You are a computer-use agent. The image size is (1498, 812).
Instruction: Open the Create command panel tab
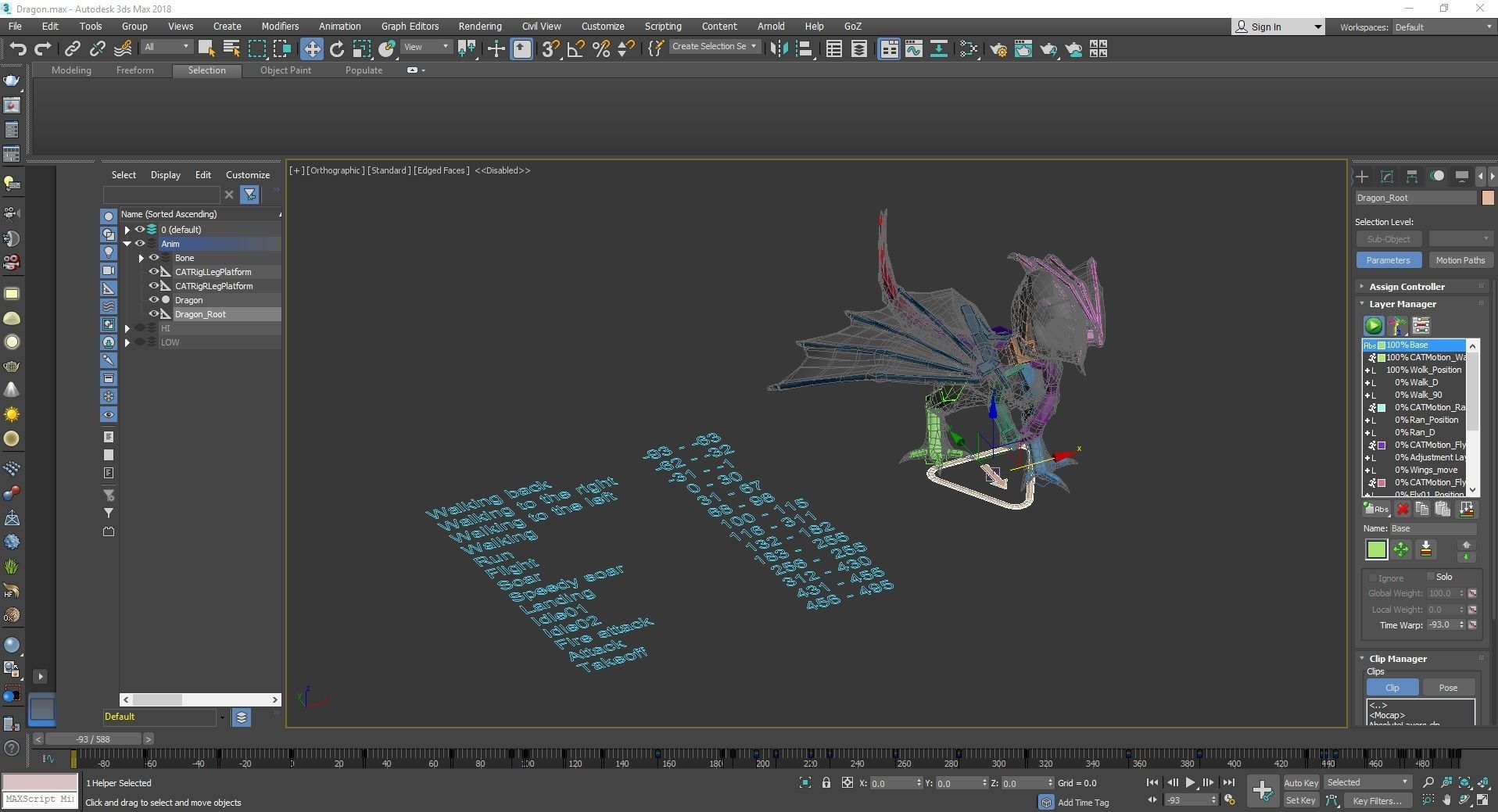[1362, 177]
